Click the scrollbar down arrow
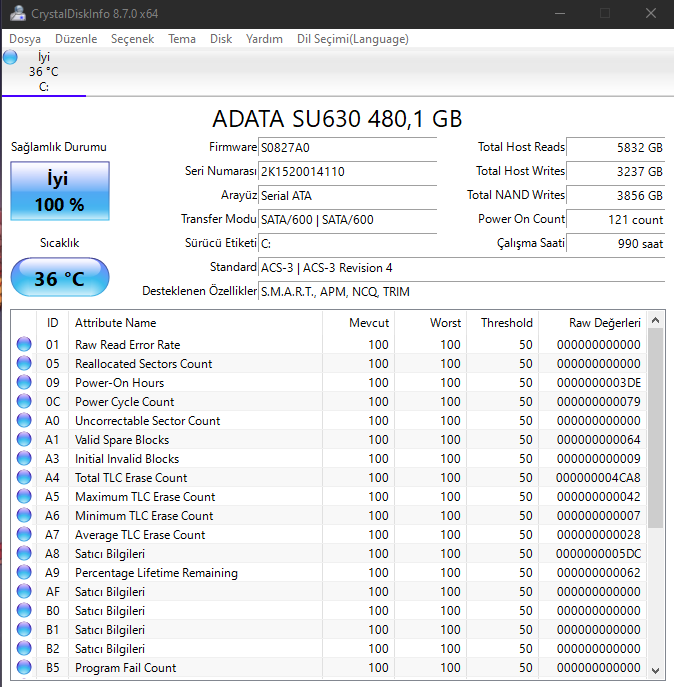Screen dimensions: 674x687 pyautogui.click(x=656, y=670)
